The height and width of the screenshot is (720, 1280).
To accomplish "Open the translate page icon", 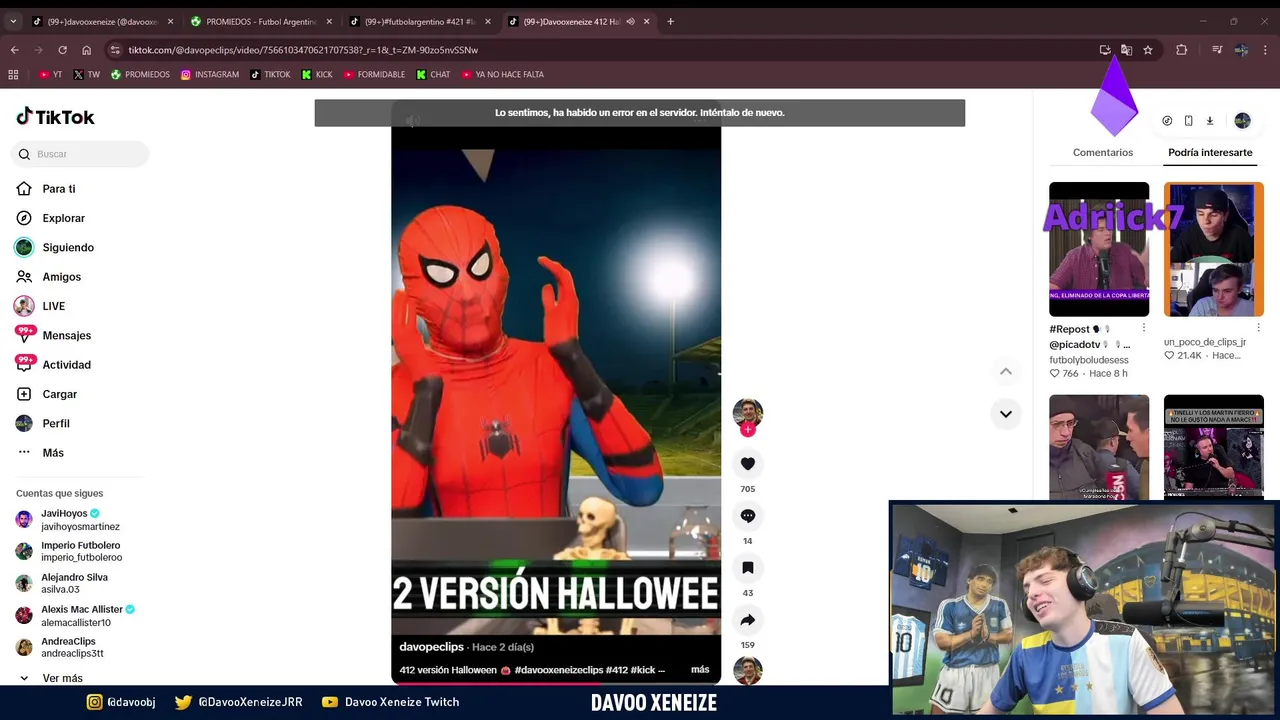I will tap(1126, 50).
